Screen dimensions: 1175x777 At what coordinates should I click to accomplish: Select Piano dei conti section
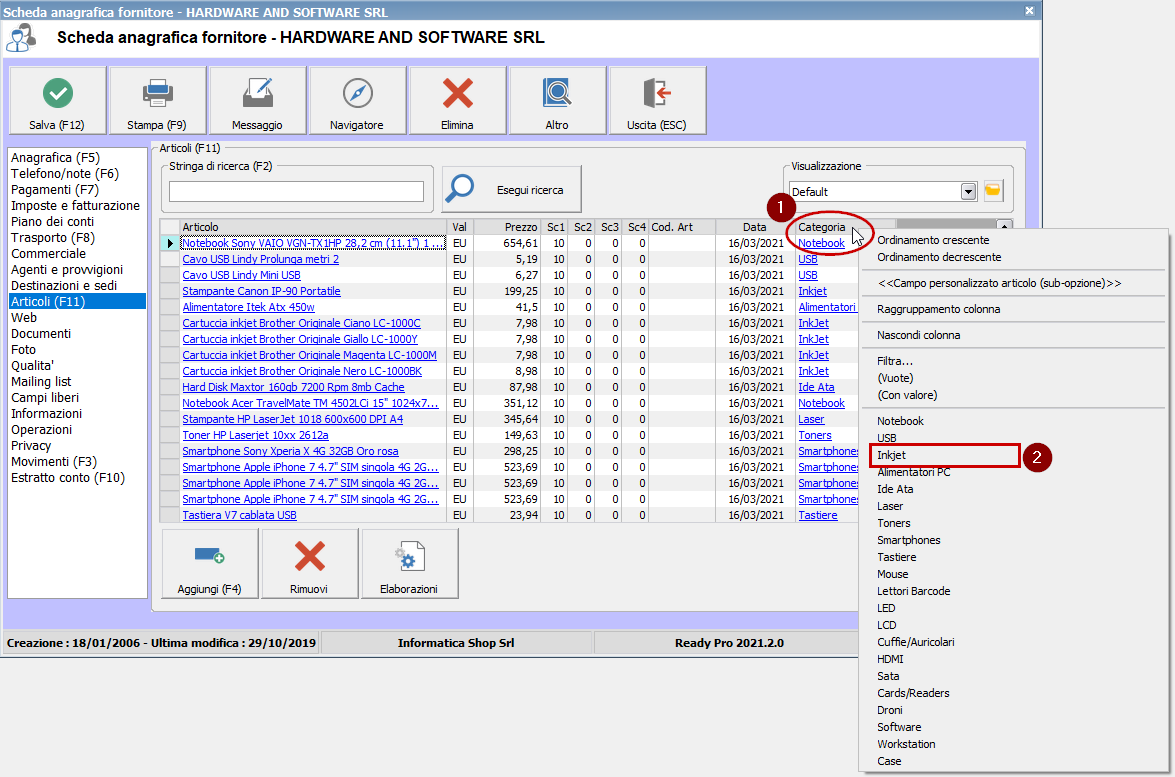(x=52, y=222)
